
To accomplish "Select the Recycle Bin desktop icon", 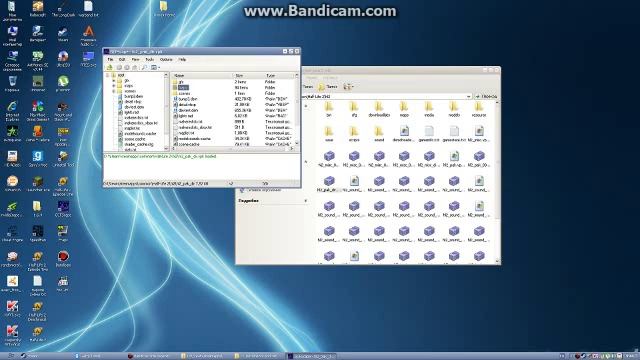I will click(12, 84).
